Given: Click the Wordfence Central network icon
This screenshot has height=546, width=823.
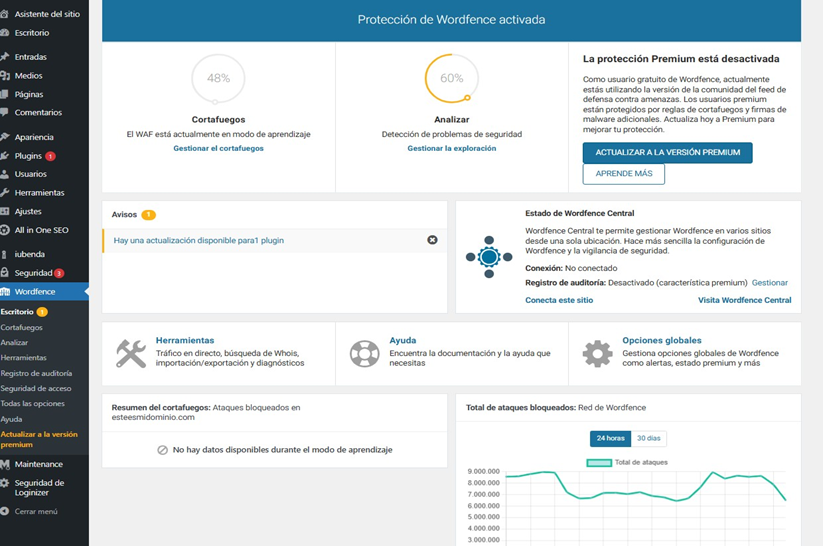Looking at the screenshot, I should coord(489,257).
